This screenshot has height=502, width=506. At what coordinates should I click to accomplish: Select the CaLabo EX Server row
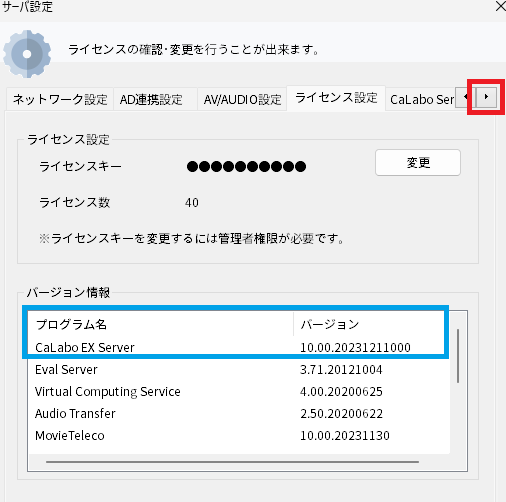(x=239, y=347)
